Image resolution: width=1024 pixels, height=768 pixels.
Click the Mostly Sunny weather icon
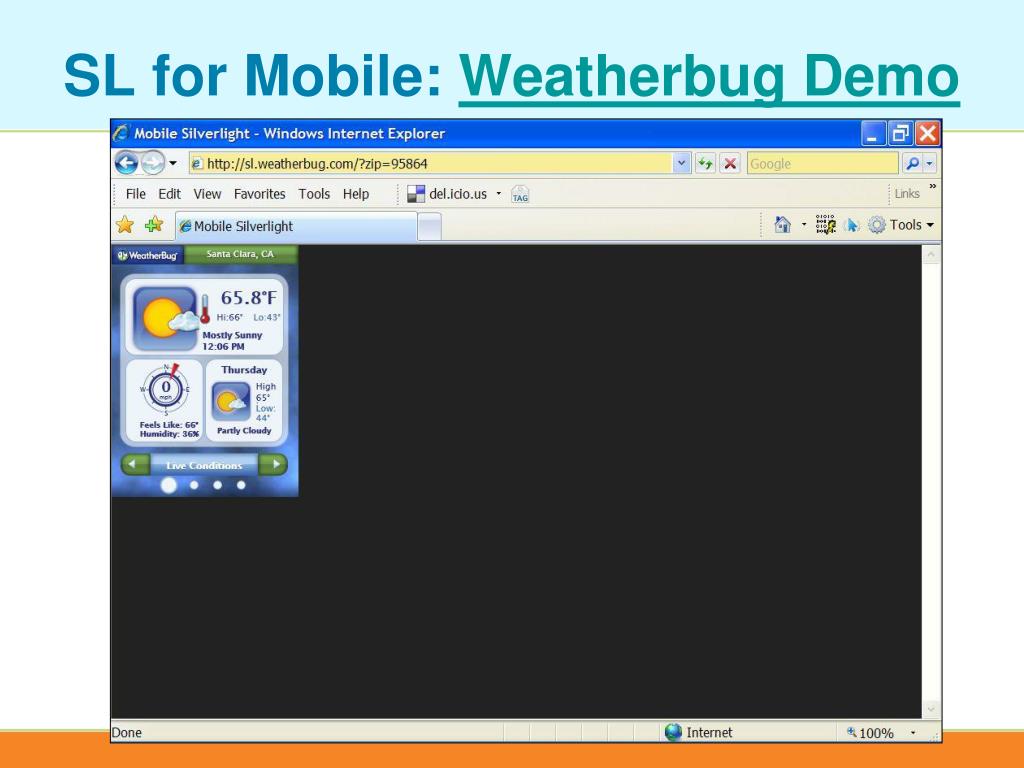pyautogui.click(x=166, y=318)
